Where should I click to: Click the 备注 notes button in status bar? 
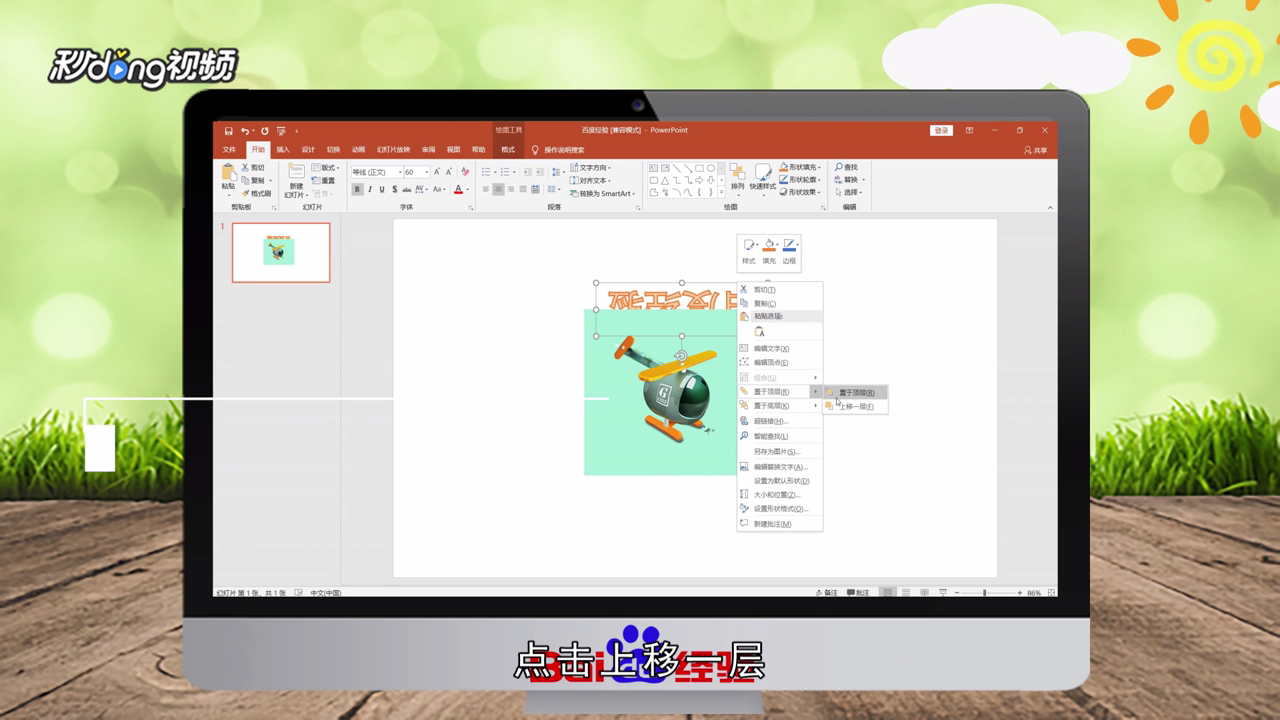click(x=827, y=593)
